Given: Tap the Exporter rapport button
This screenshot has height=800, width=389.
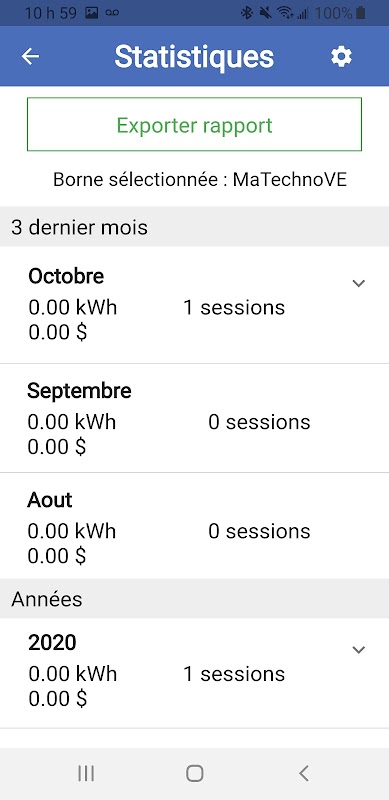Looking at the screenshot, I should [194, 124].
